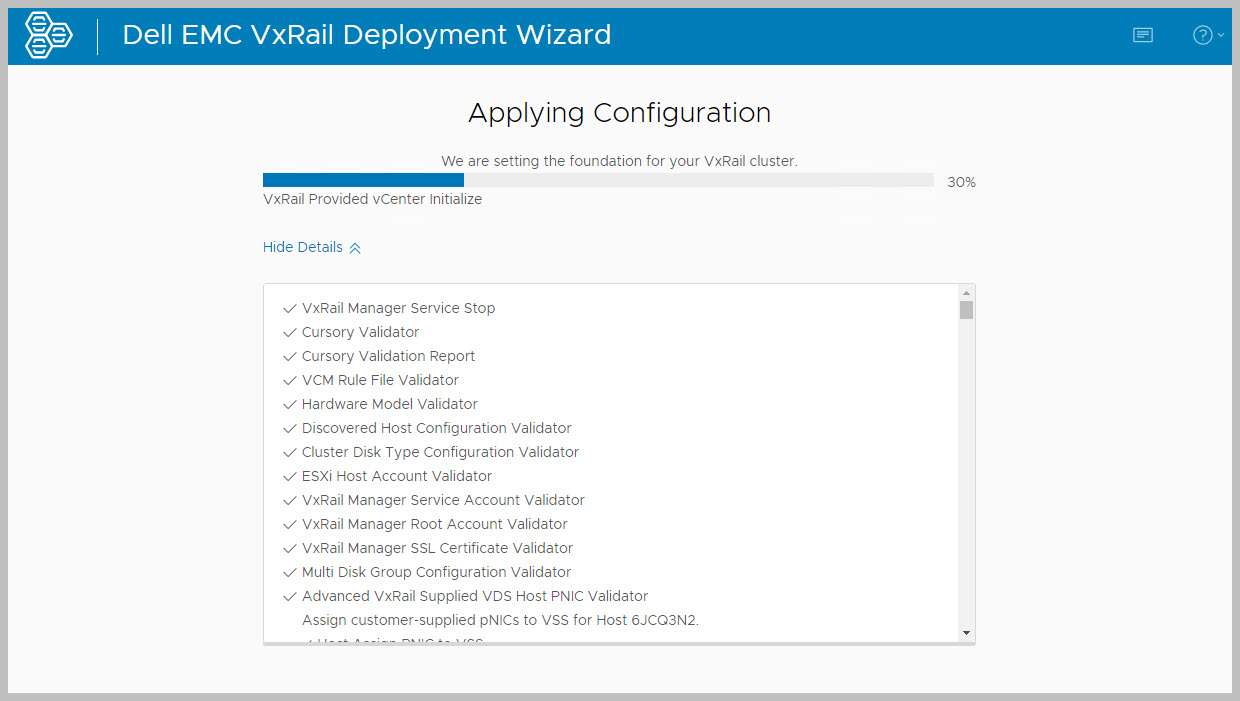Viewport: 1240px width, 701px height.
Task: Click checkmark beside VCM Rule File Validator
Action: coord(289,381)
